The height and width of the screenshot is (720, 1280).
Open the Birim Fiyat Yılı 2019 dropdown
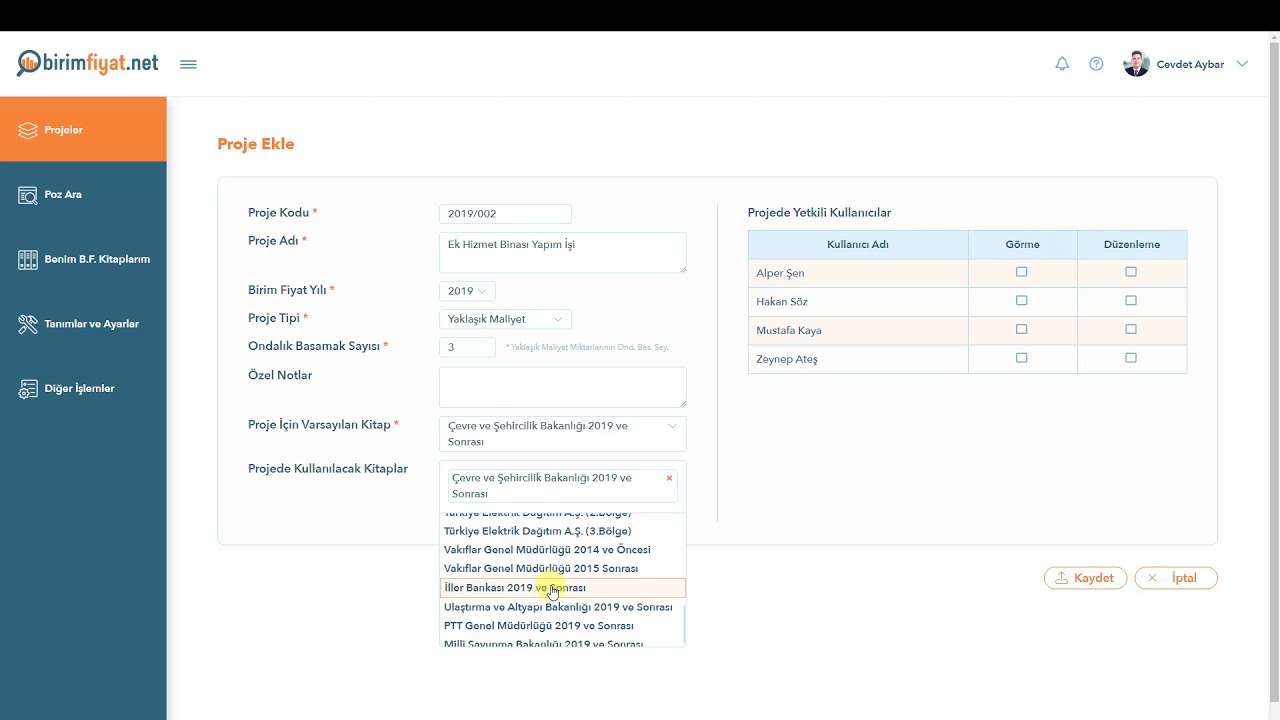[x=467, y=291]
